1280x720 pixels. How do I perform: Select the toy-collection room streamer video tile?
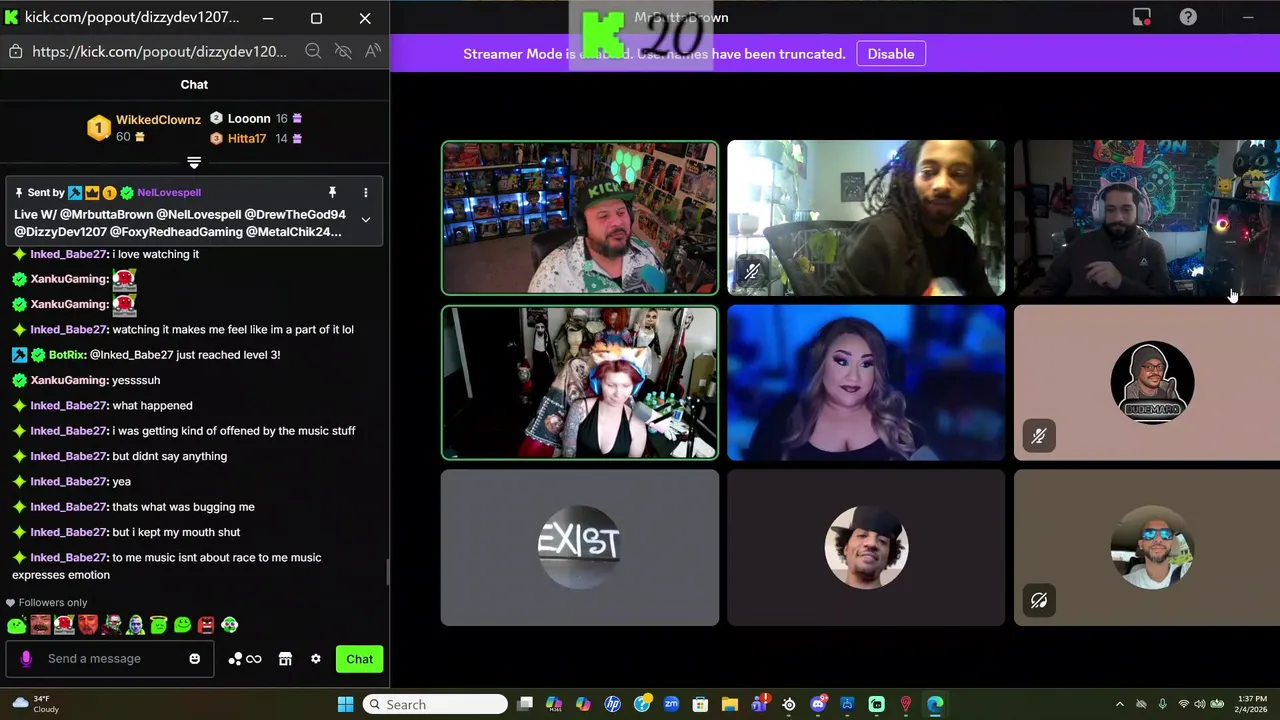click(580, 218)
